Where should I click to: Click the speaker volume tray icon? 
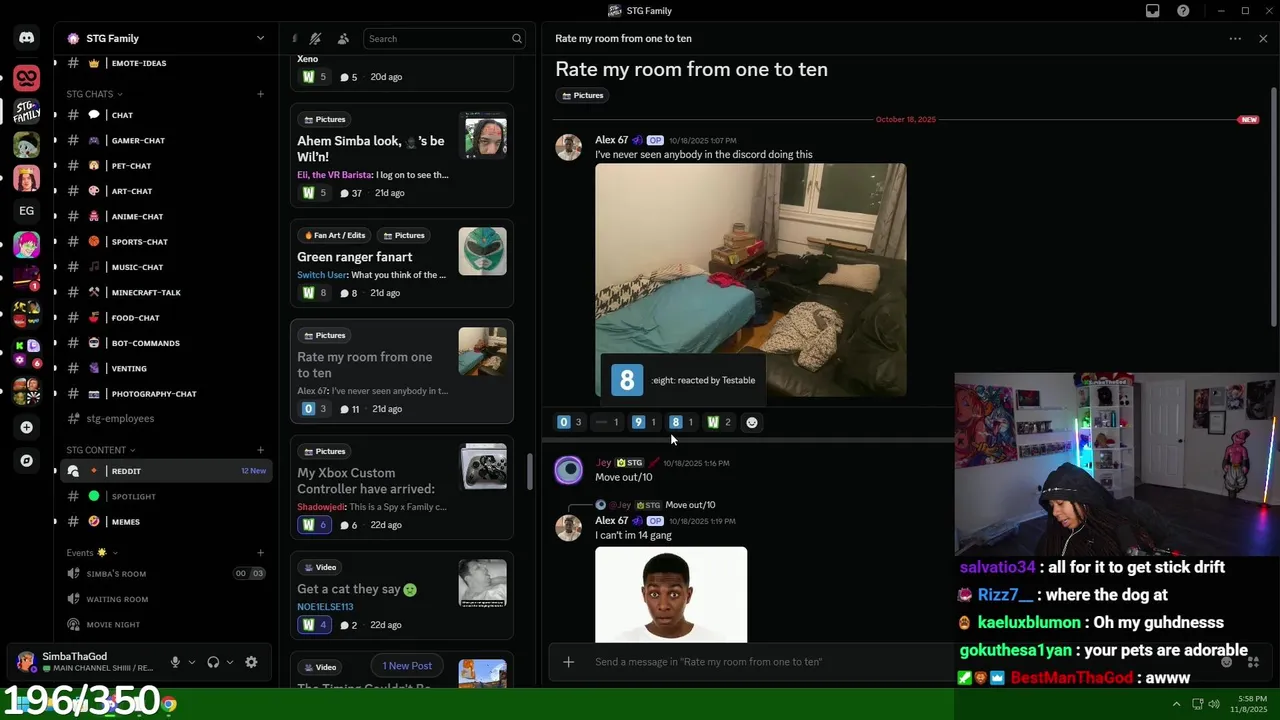tap(1213, 704)
